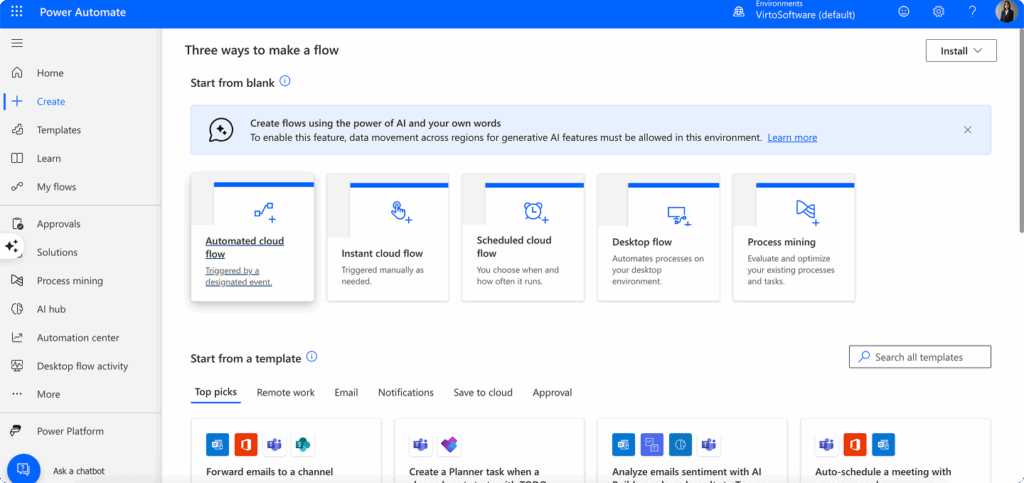Open the Learn more link

(792, 138)
